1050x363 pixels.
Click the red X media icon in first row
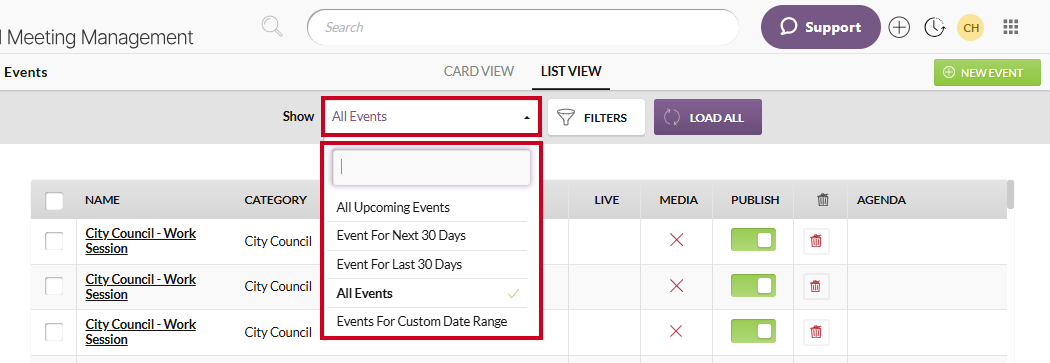click(676, 240)
